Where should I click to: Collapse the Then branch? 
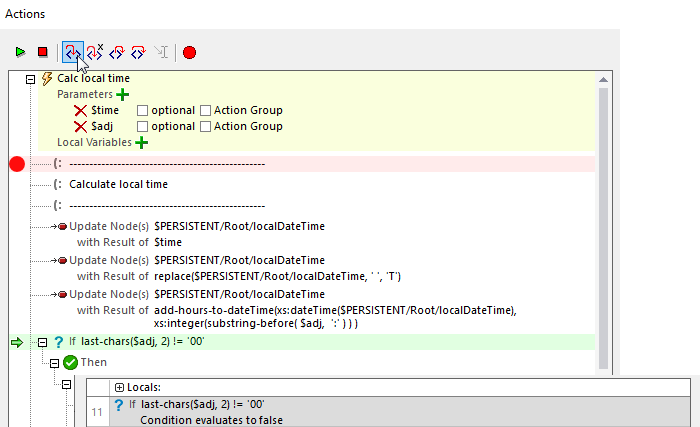(x=55, y=362)
